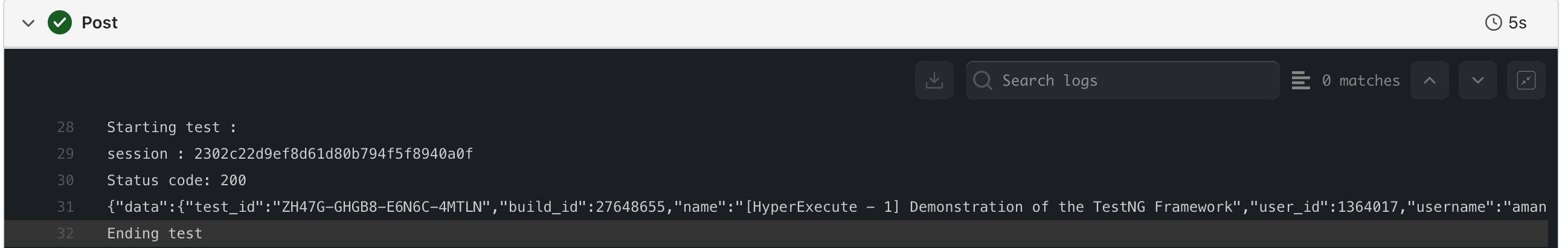1568x248 pixels.
Task: Focus the Search logs input field
Action: (1132, 80)
